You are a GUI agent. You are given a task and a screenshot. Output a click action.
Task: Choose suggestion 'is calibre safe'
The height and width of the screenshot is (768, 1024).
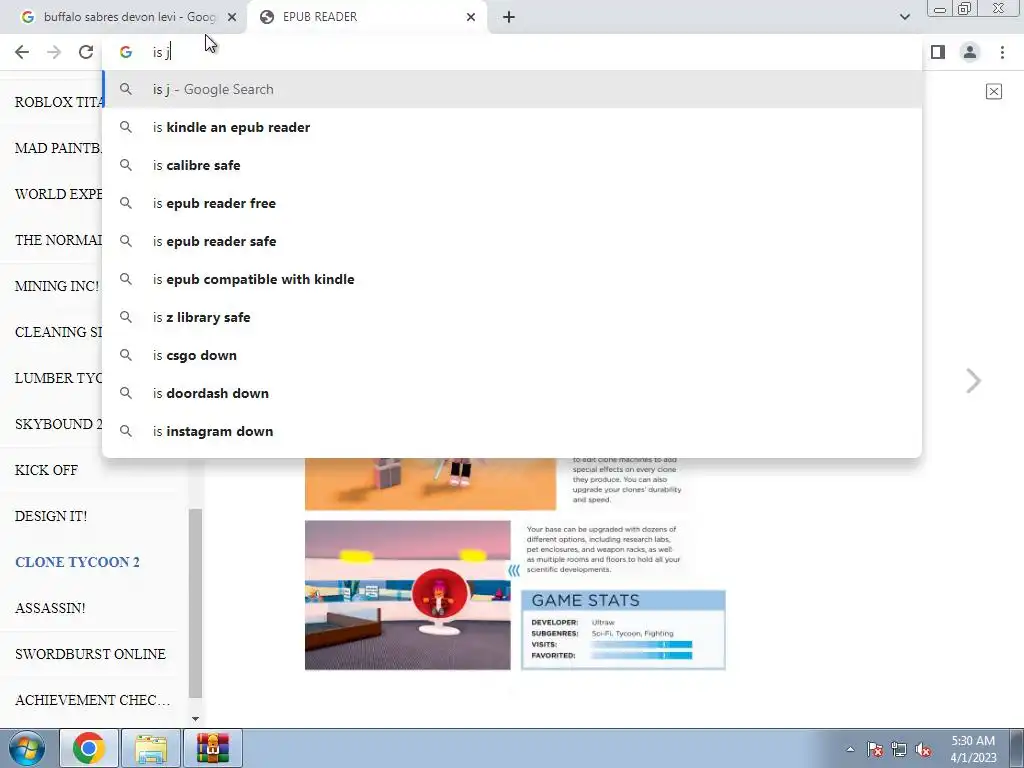click(512, 165)
